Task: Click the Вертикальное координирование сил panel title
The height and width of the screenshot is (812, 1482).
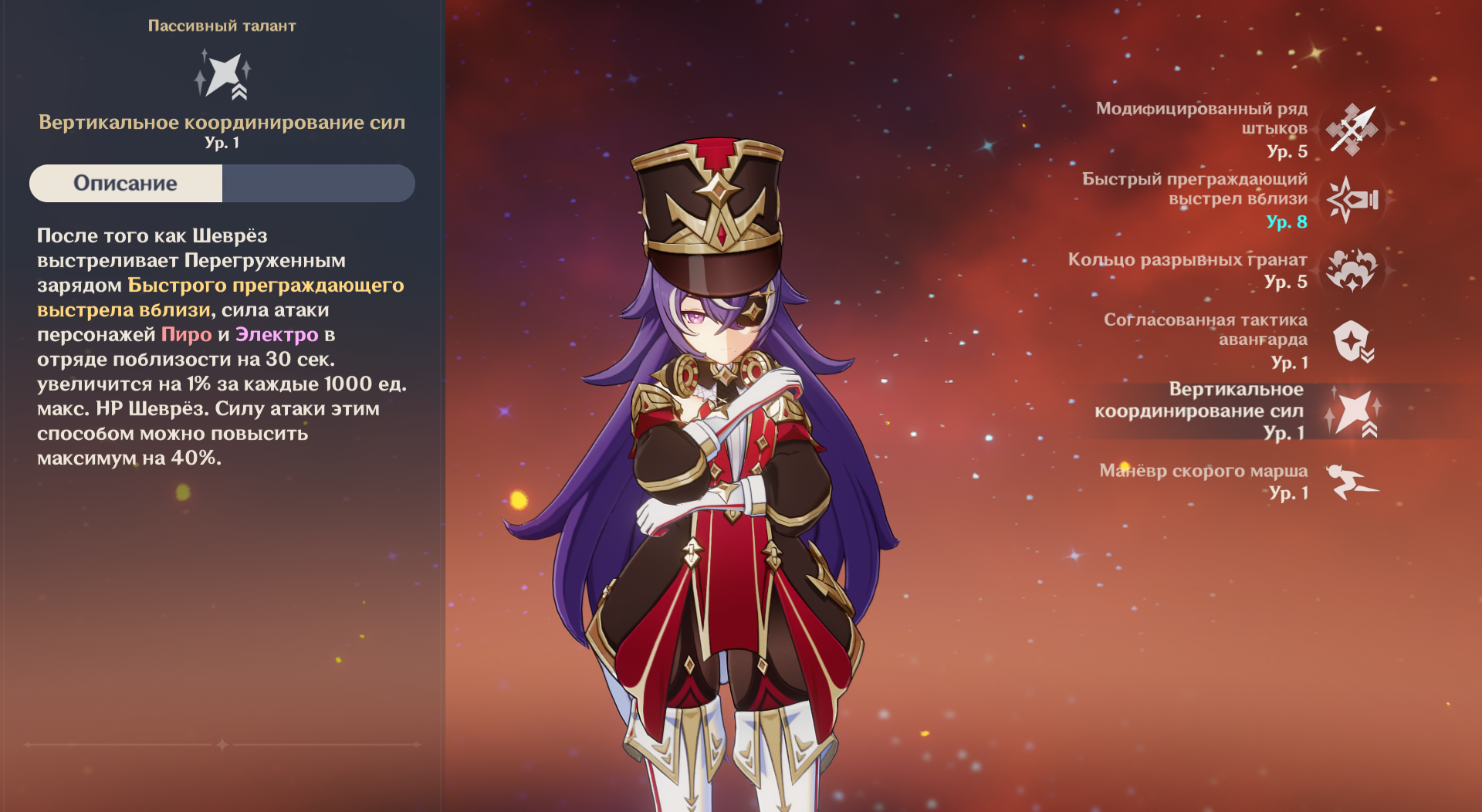Action: coord(222,123)
